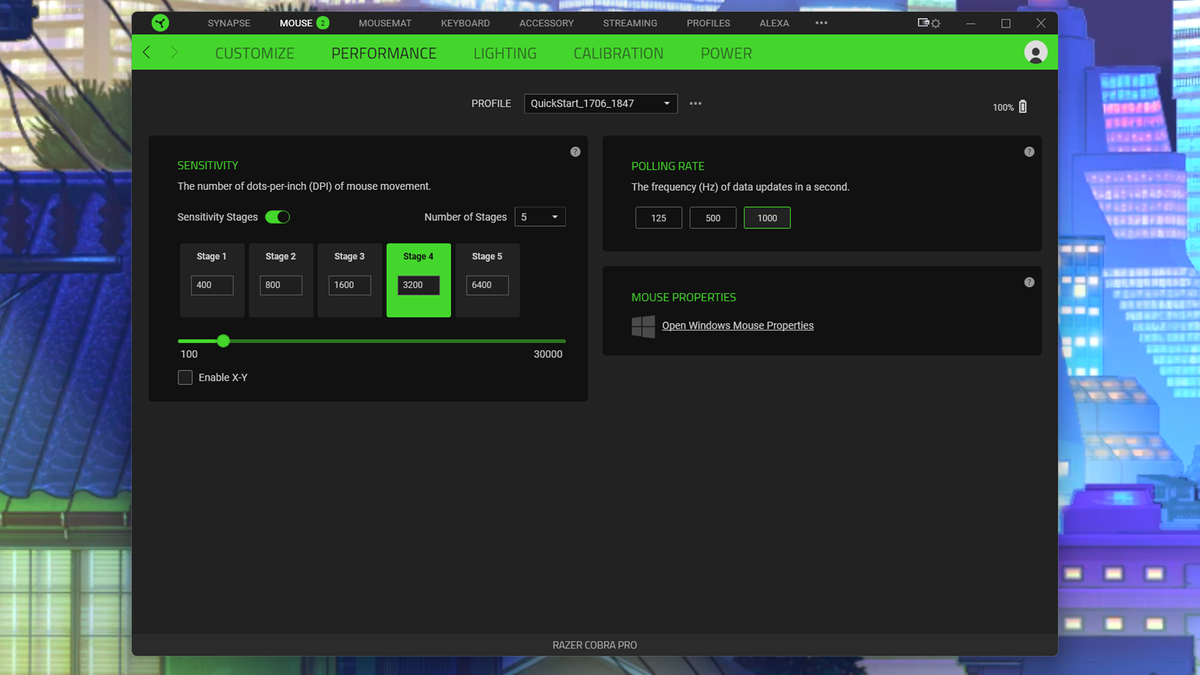Switch to the CUSTOMIZE subtab
1200x675 pixels.
(x=255, y=53)
